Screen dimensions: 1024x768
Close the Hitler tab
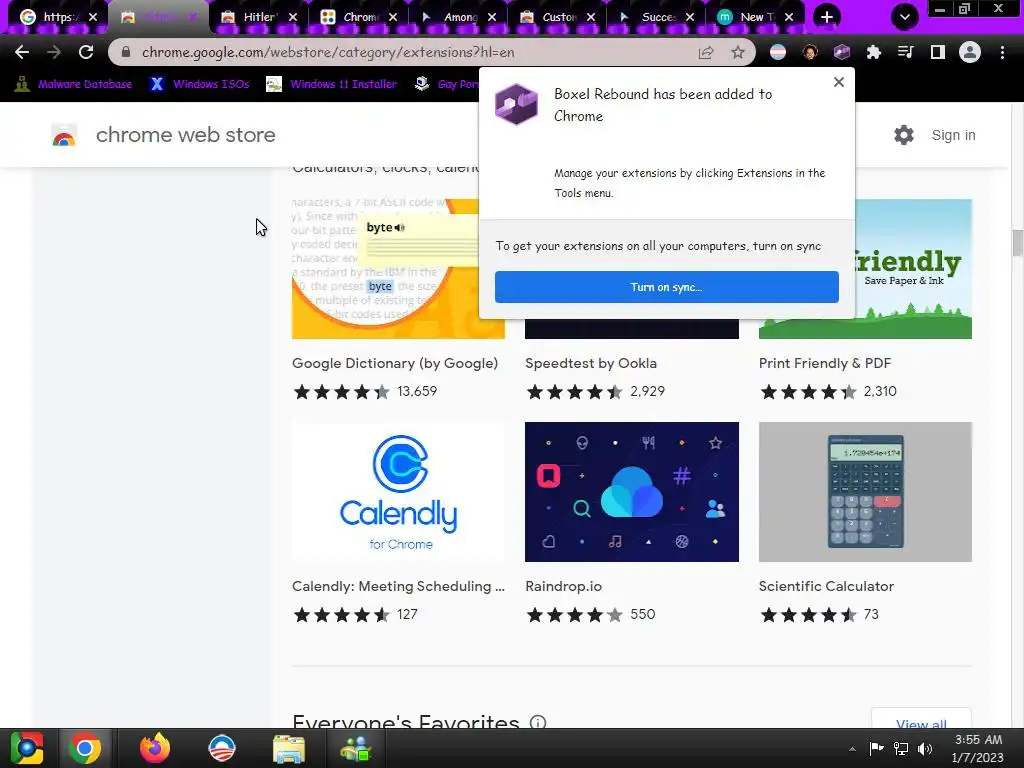pos(293,17)
